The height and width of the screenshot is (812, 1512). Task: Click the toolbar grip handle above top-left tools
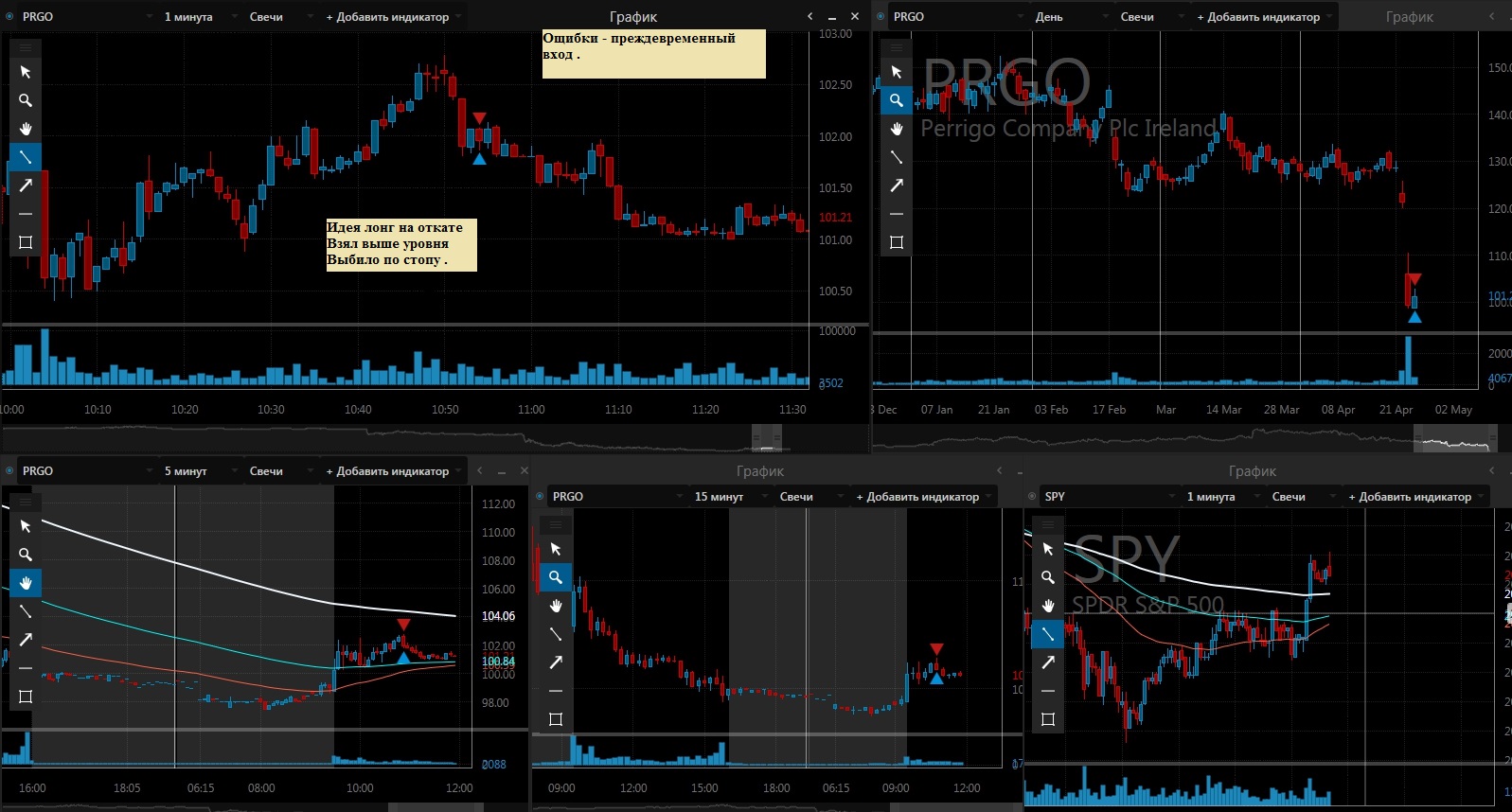tap(26, 47)
